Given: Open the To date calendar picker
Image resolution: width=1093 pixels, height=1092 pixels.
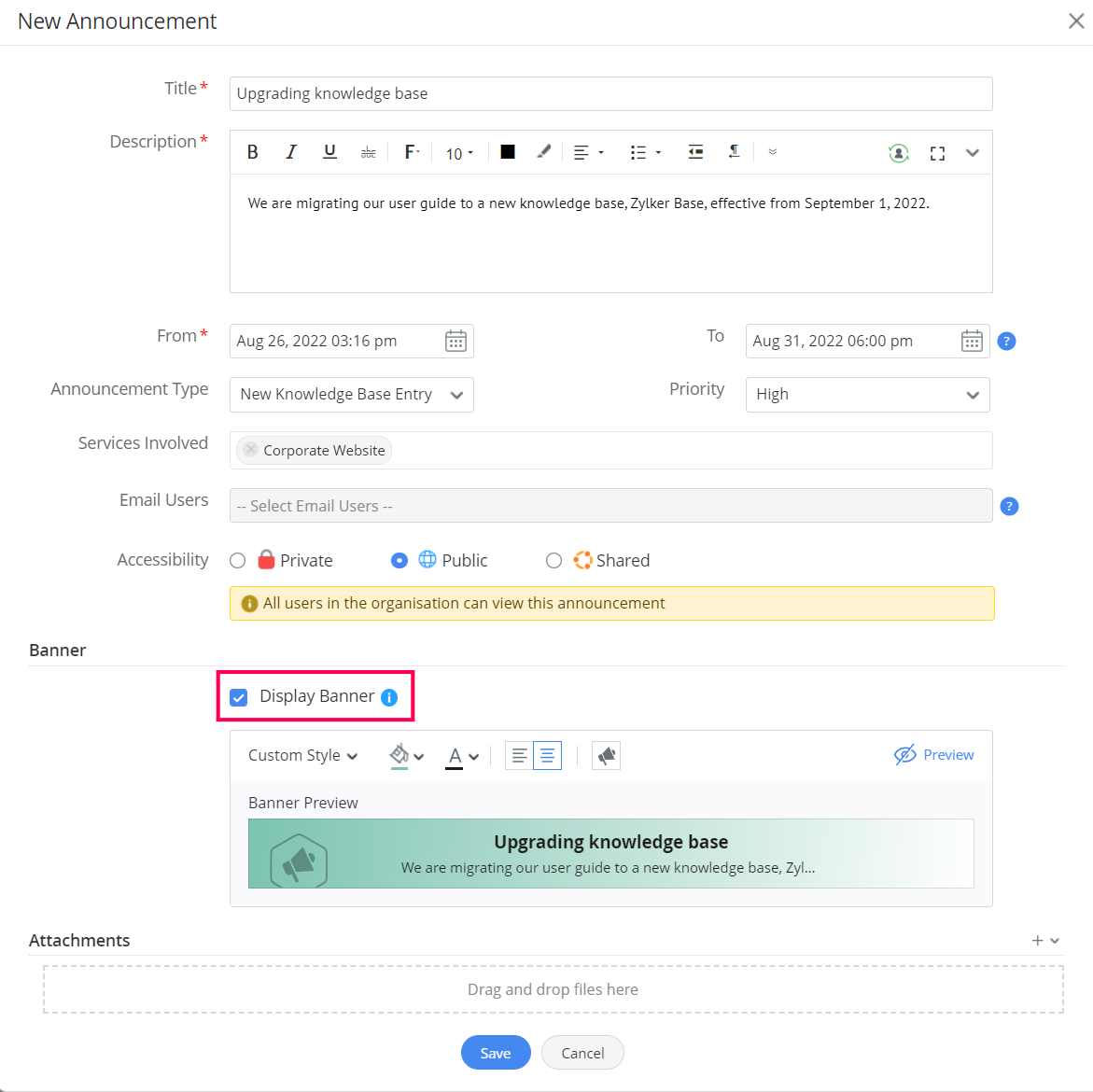Looking at the screenshot, I should (x=972, y=342).
